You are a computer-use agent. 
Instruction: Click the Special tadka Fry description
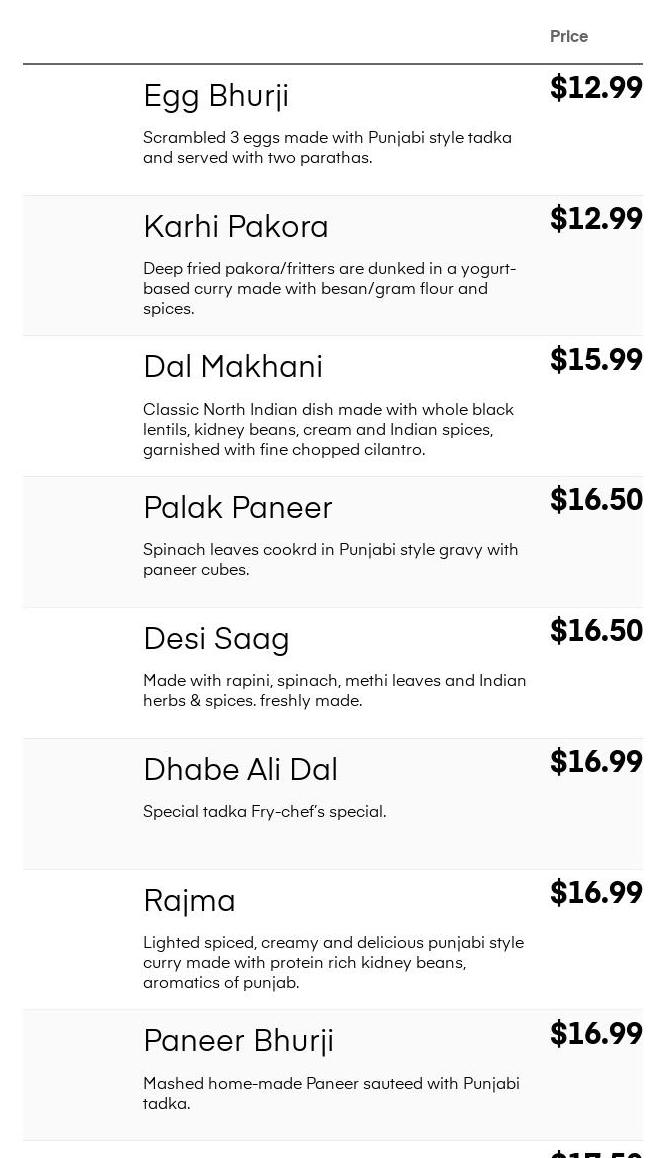[264, 812]
